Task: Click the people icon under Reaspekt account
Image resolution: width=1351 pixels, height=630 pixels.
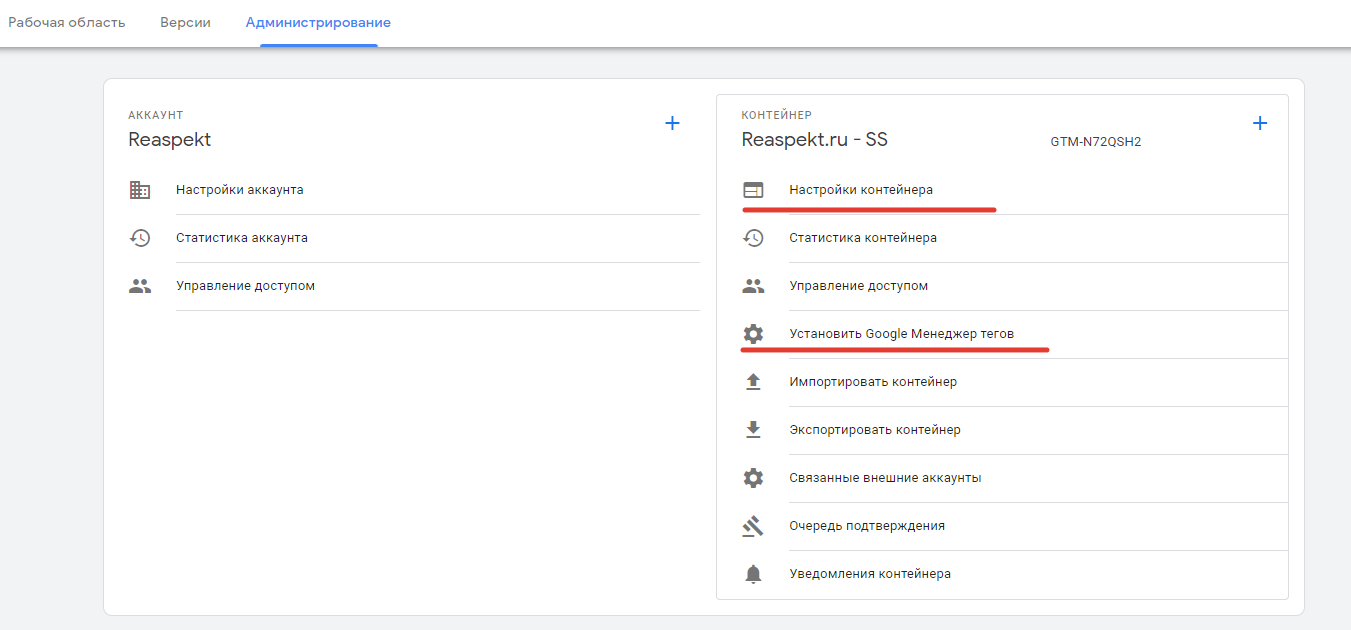Action: point(140,286)
